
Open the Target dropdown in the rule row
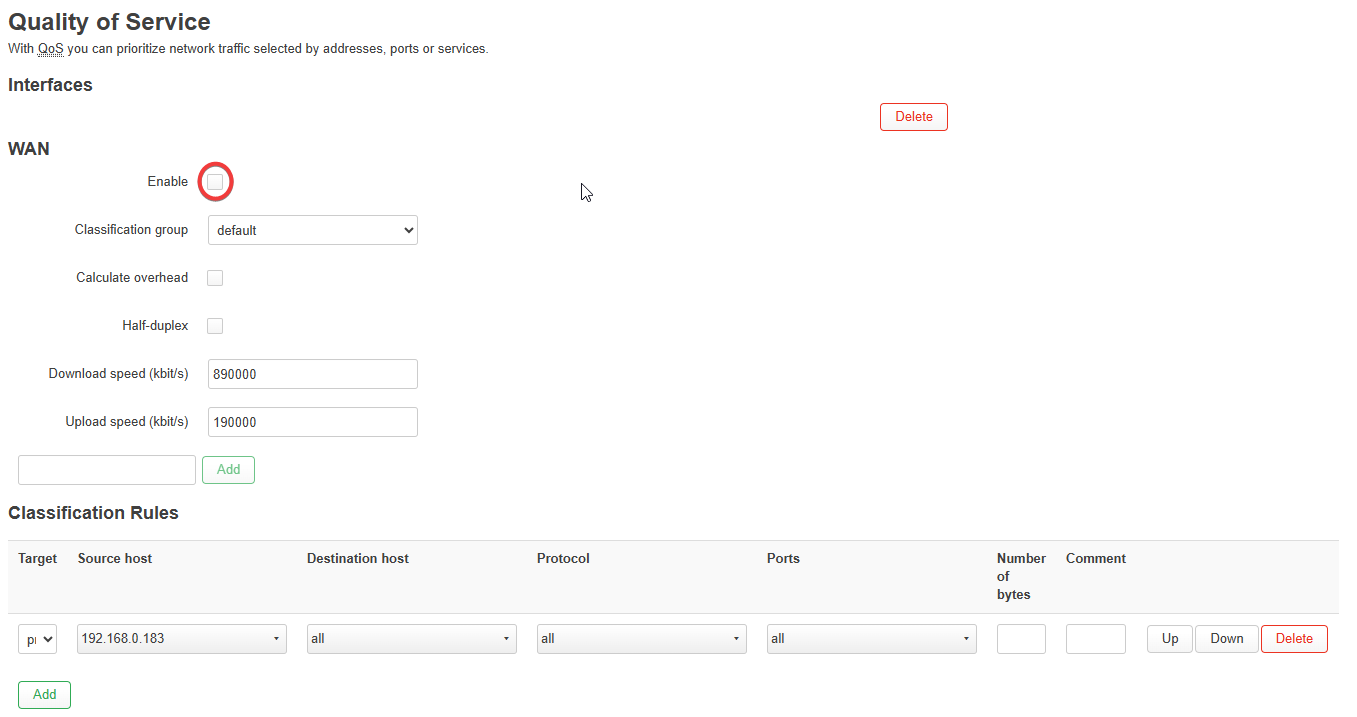click(37, 639)
